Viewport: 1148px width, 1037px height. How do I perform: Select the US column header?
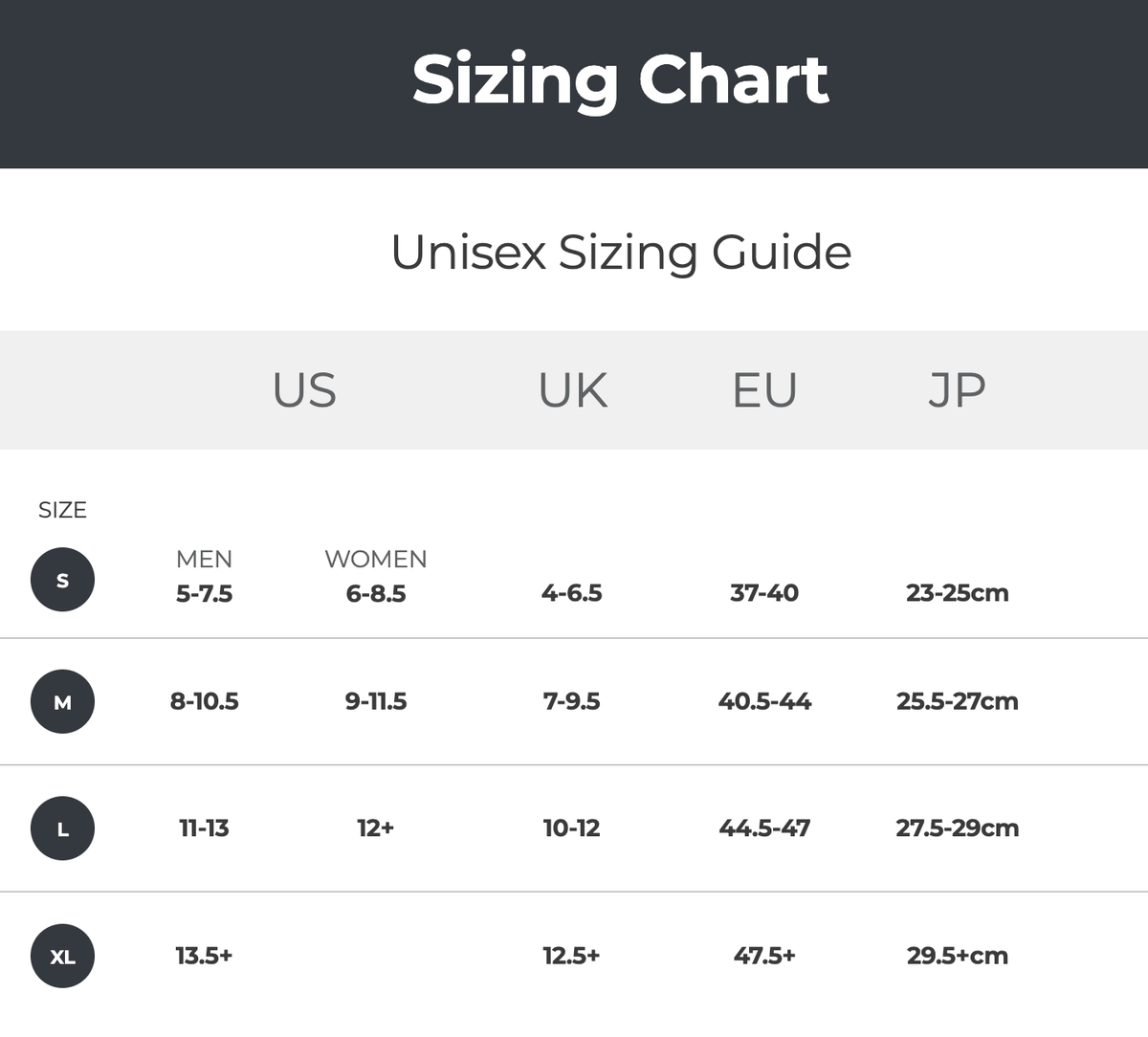[304, 390]
